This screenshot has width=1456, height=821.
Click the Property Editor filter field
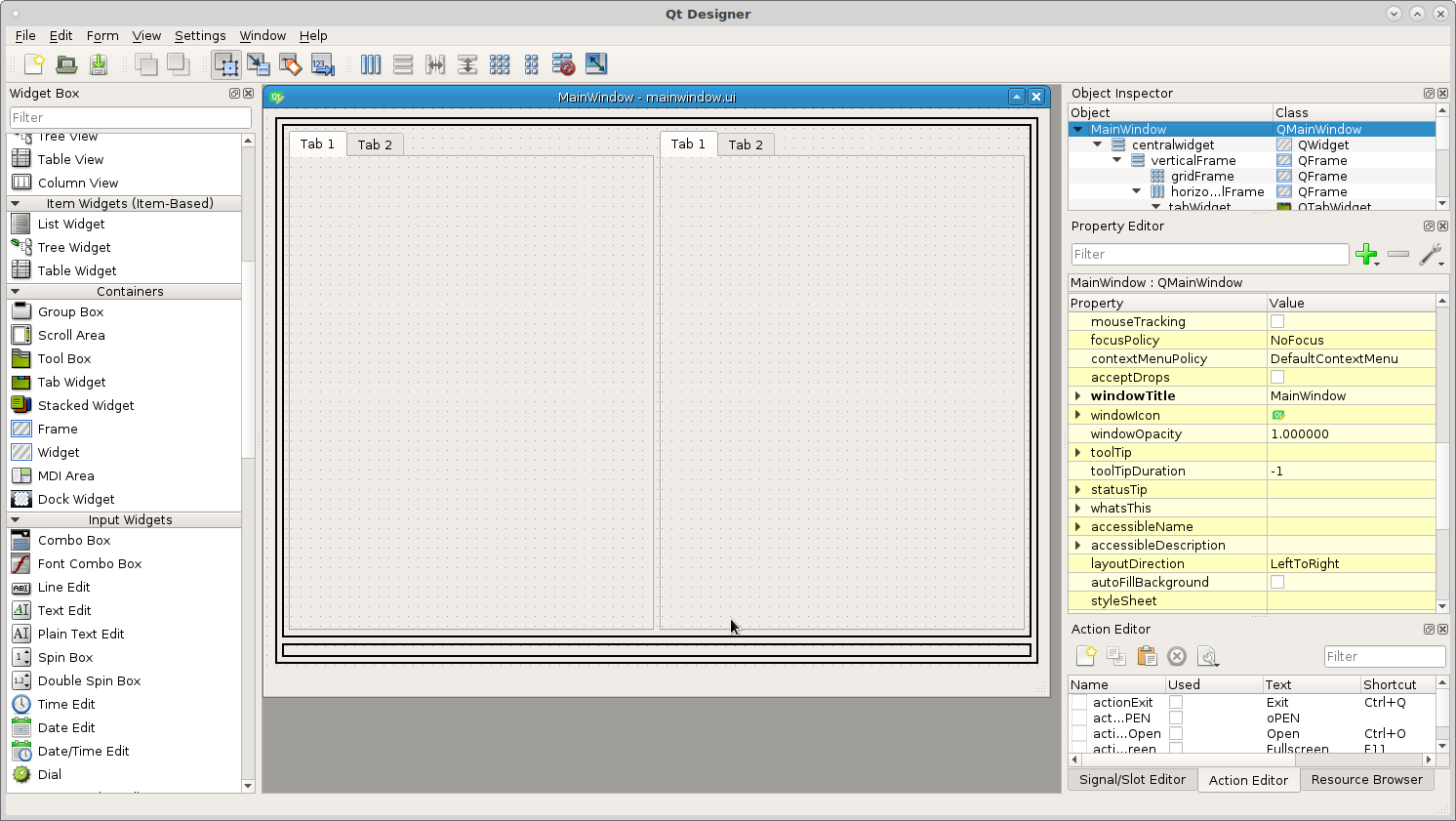coord(1210,254)
